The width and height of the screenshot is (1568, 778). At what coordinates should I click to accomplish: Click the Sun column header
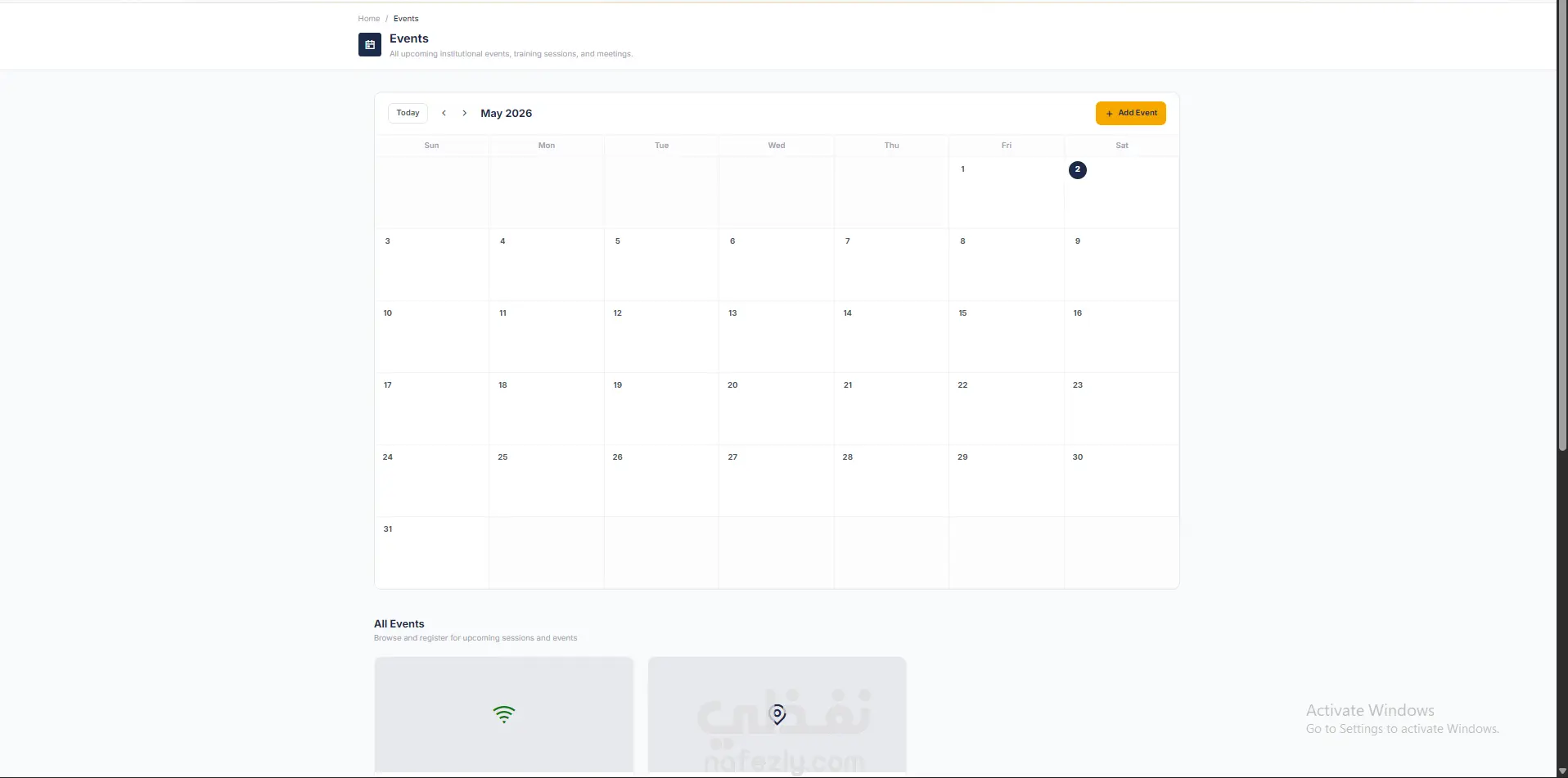[x=431, y=146]
